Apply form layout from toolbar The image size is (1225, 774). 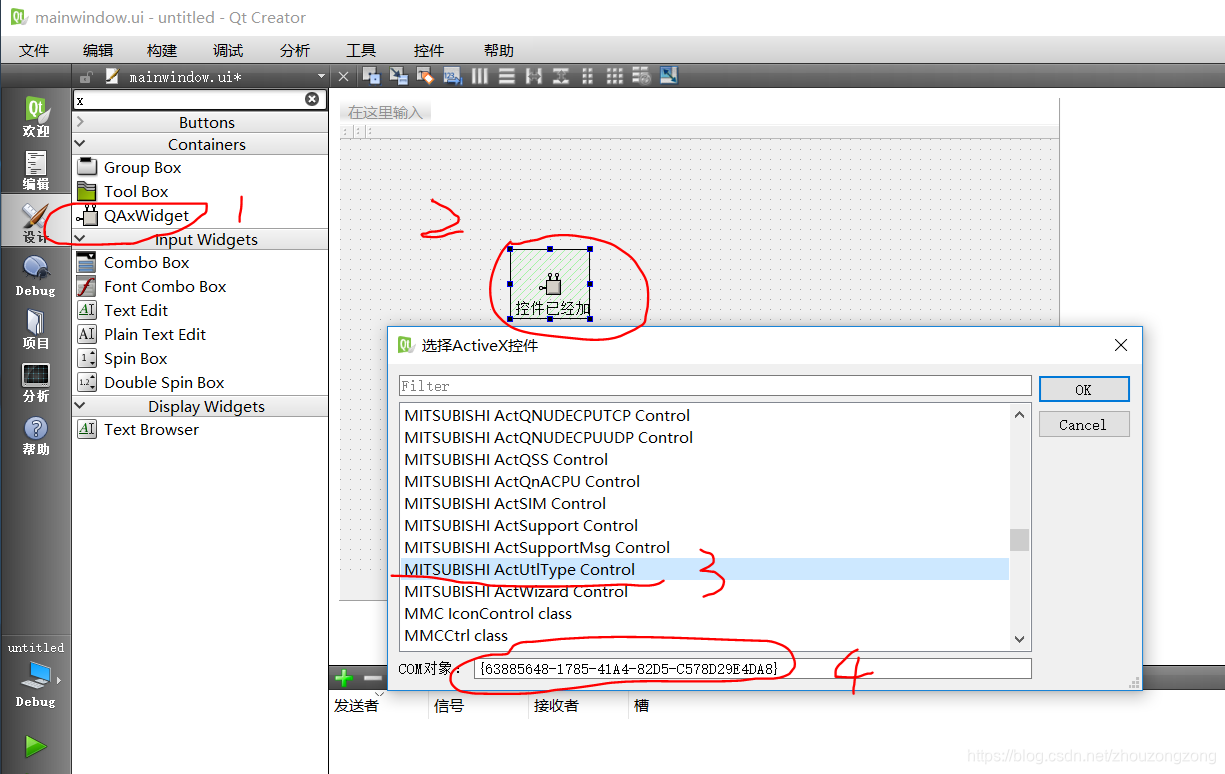coord(587,76)
